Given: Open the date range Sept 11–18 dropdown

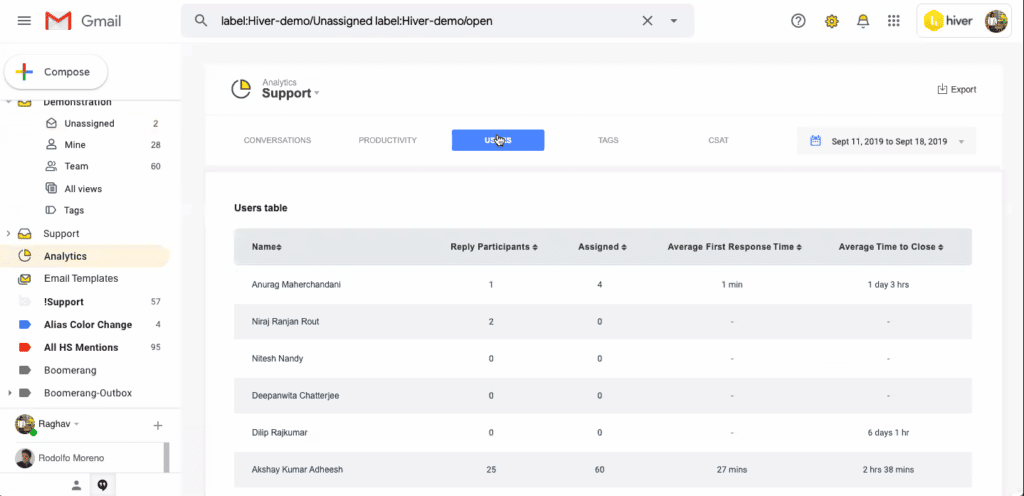Looking at the screenshot, I should point(886,141).
